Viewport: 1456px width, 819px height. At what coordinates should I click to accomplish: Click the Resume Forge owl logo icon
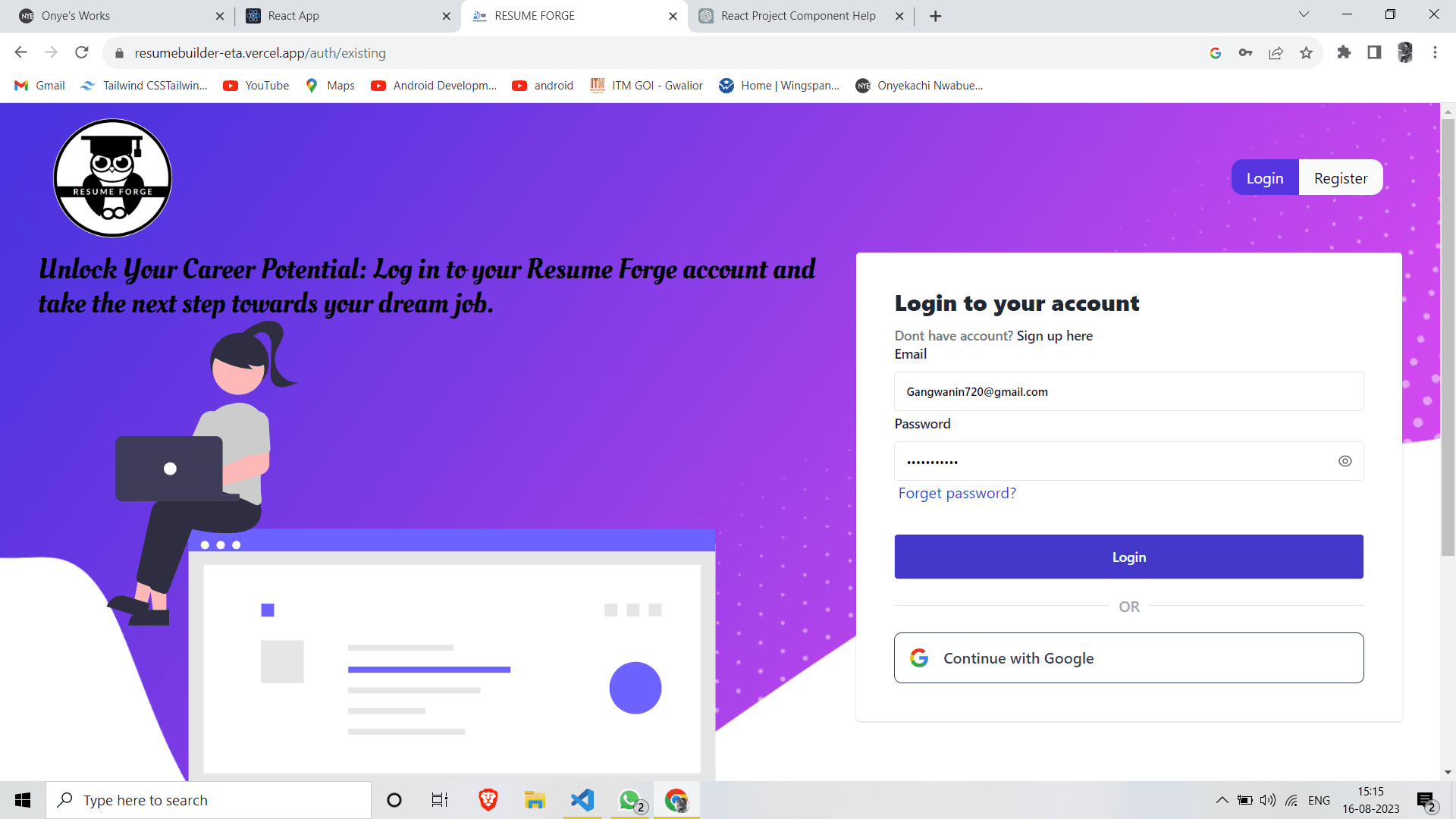(112, 177)
